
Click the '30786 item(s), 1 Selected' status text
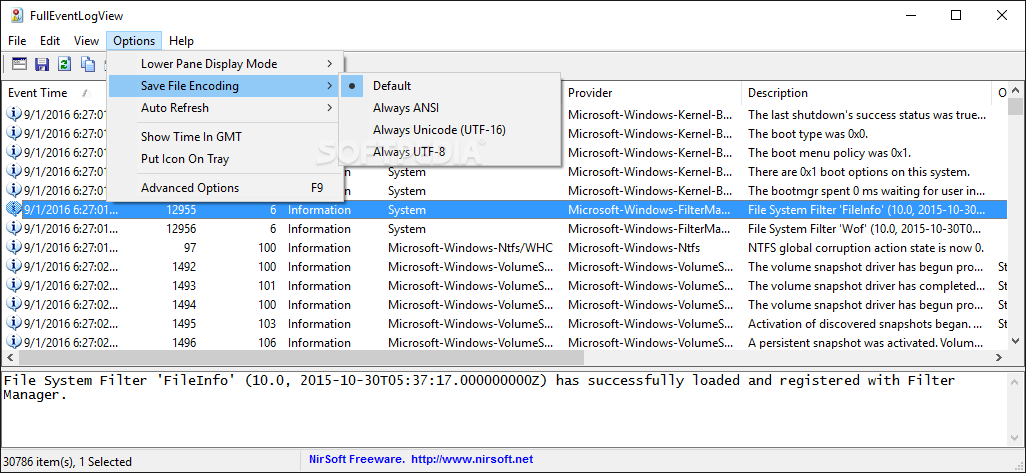[x=67, y=461]
